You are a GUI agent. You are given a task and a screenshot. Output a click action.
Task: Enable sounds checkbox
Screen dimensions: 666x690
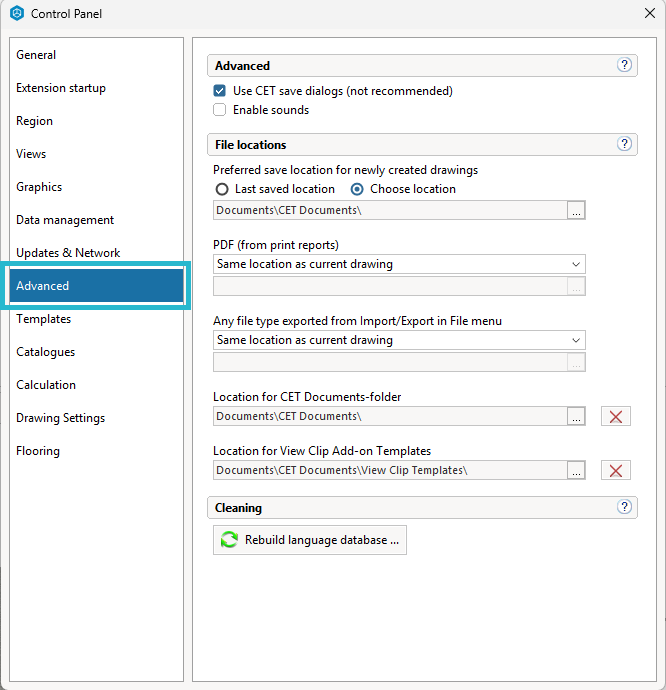(220, 110)
